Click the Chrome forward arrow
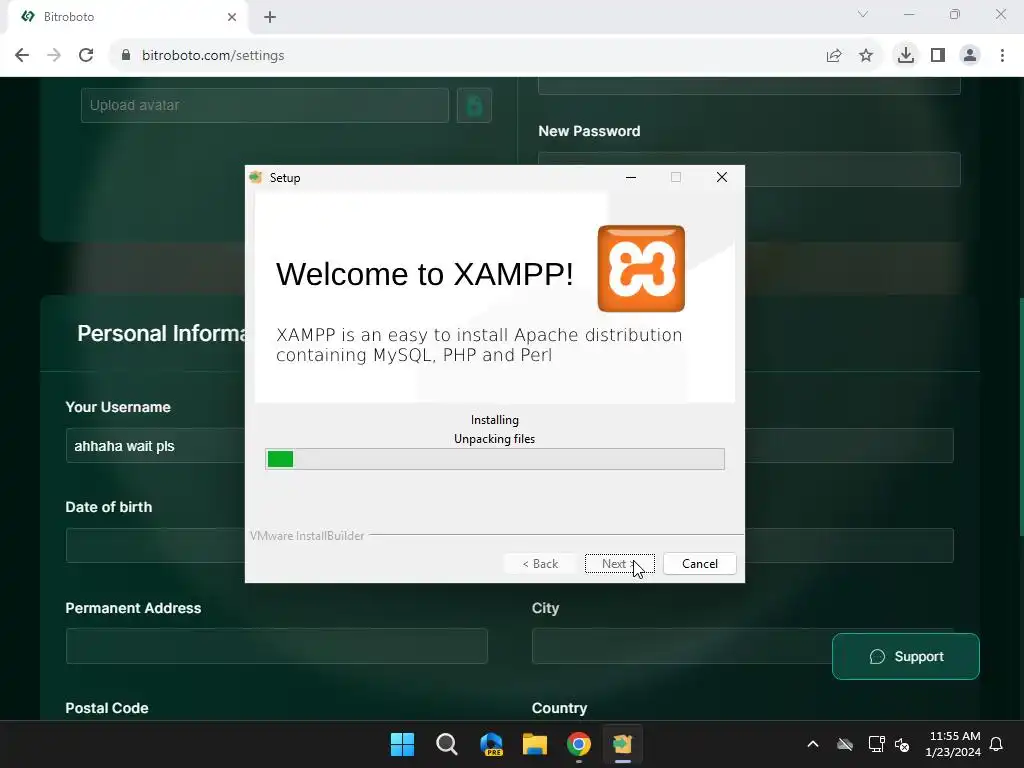The height and width of the screenshot is (768, 1024). pos(54,56)
